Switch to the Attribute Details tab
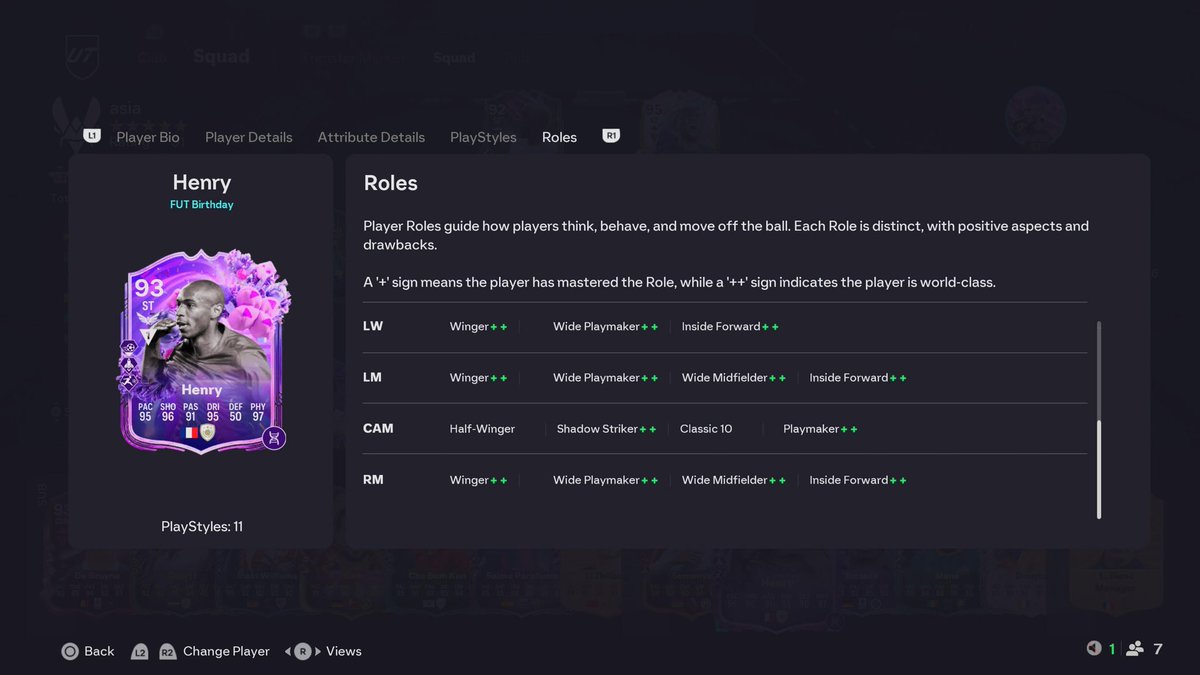This screenshot has height=675, width=1200. pyautogui.click(x=371, y=137)
